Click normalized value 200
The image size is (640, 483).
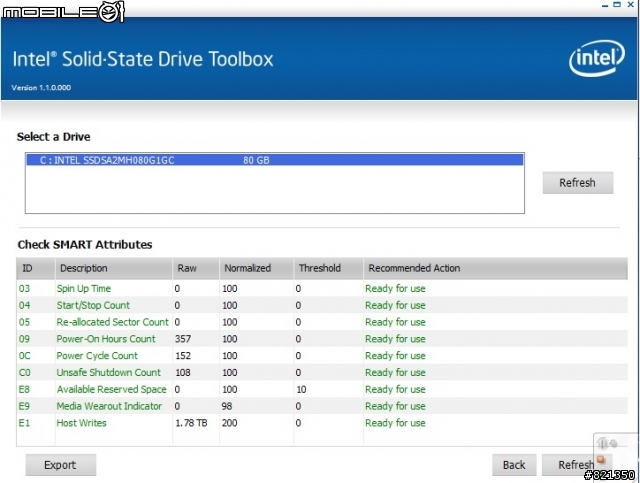pyautogui.click(x=229, y=423)
